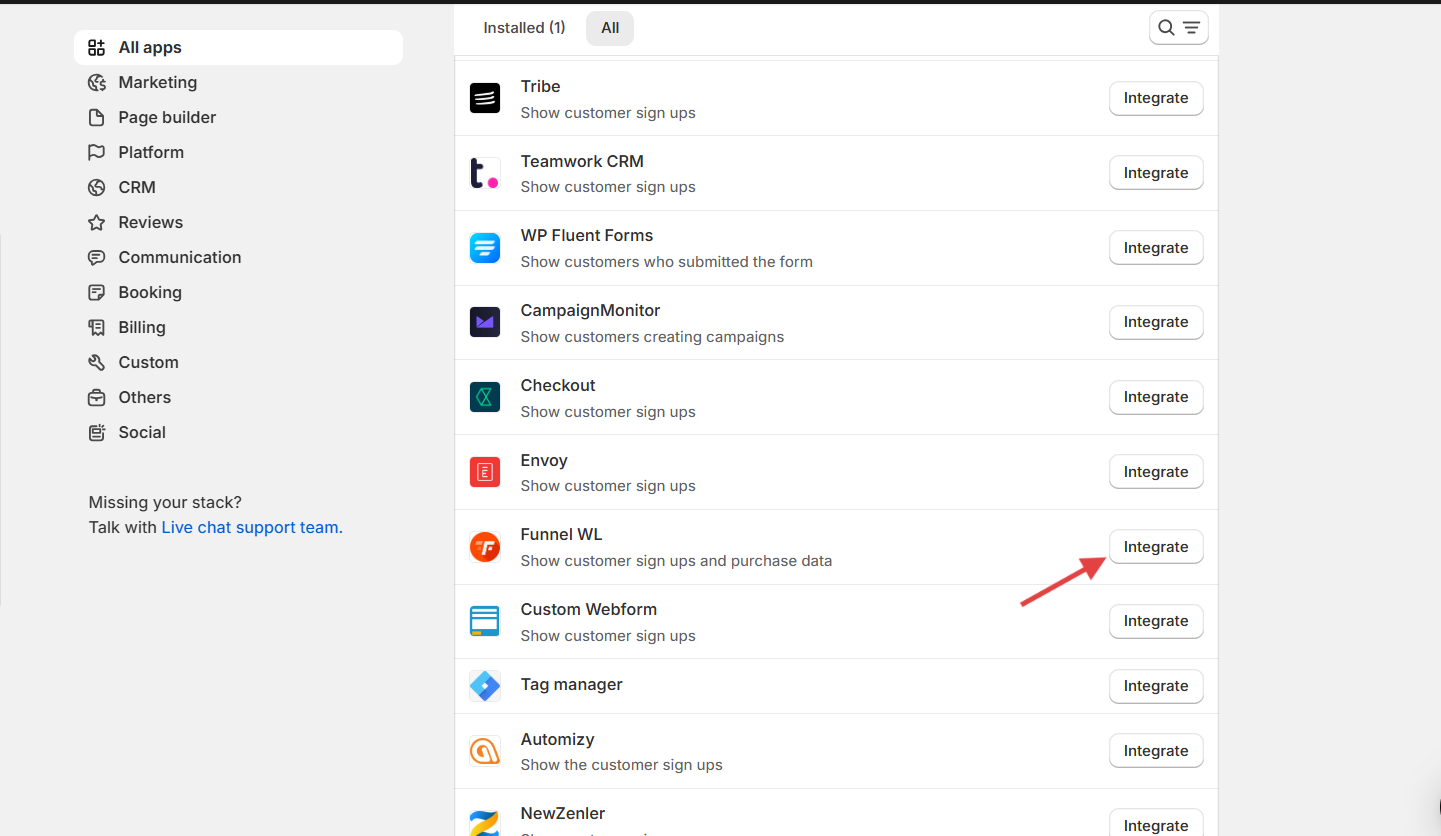Integrate the Tag manager app
The width and height of the screenshot is (1441, 836).
[x=1156, y=686]
